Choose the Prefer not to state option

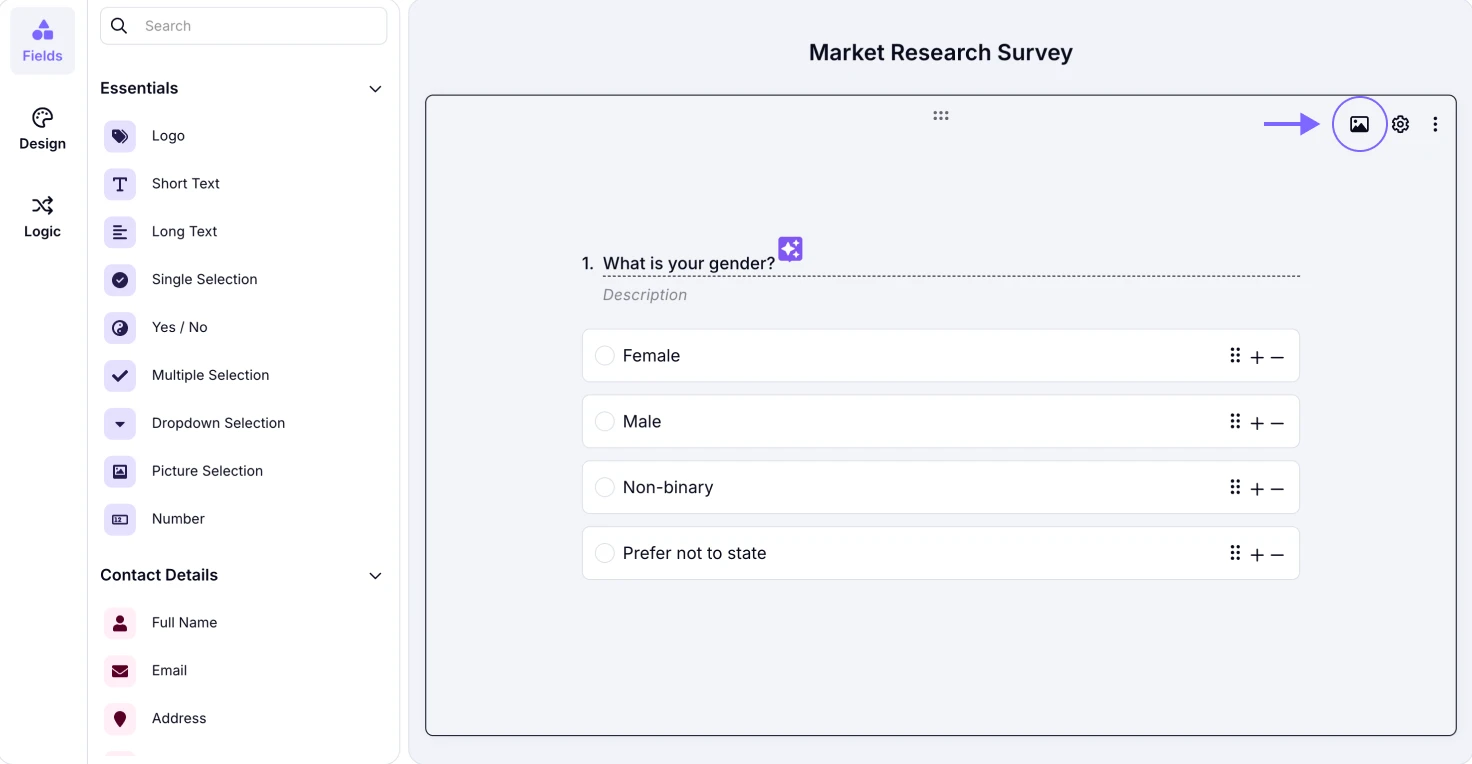coord(605,554)
